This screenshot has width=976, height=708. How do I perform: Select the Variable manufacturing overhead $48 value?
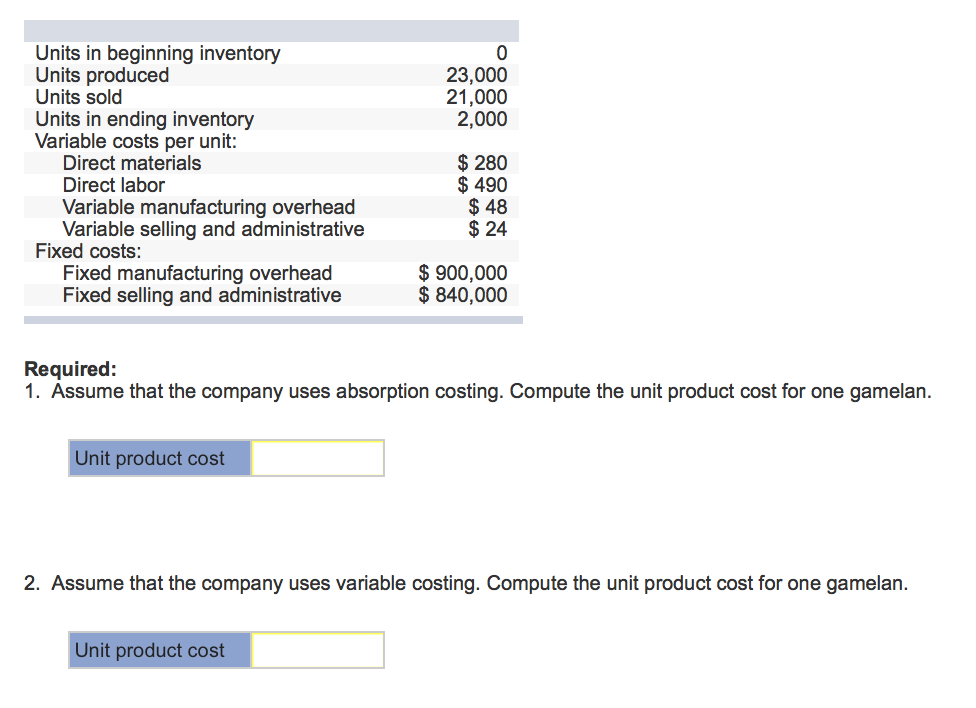click(493, 207)
